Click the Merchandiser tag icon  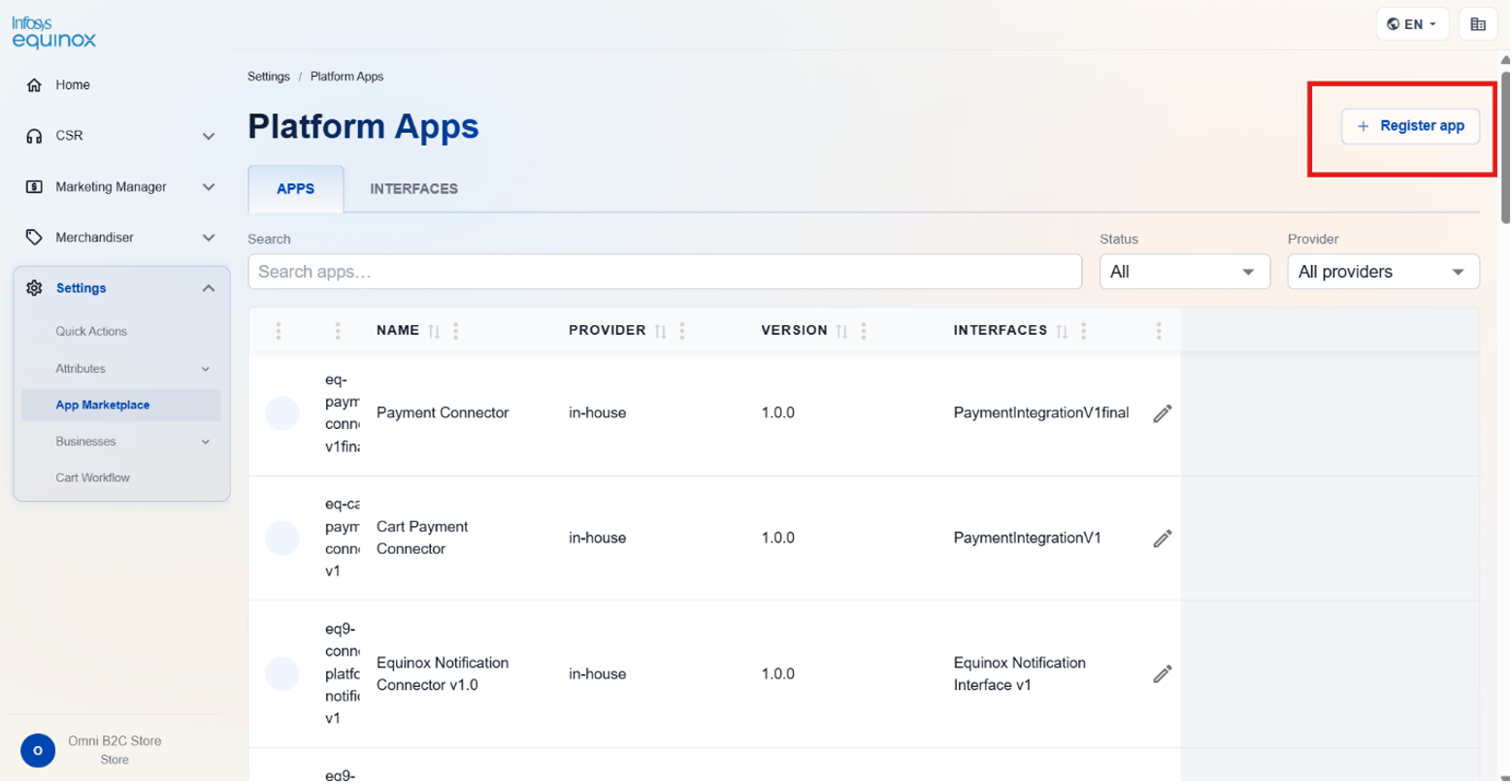click(34, 238)
